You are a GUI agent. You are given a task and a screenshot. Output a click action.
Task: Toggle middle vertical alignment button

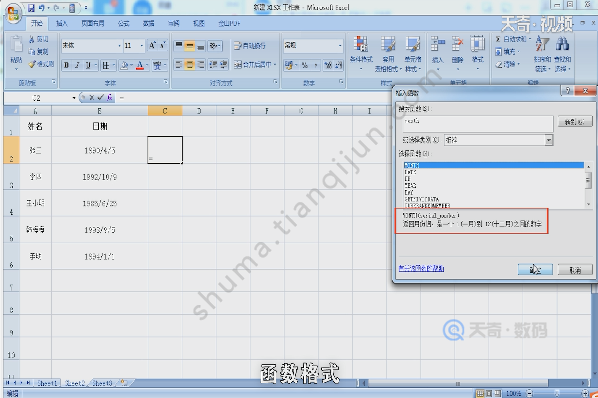[x=190, y=46]
